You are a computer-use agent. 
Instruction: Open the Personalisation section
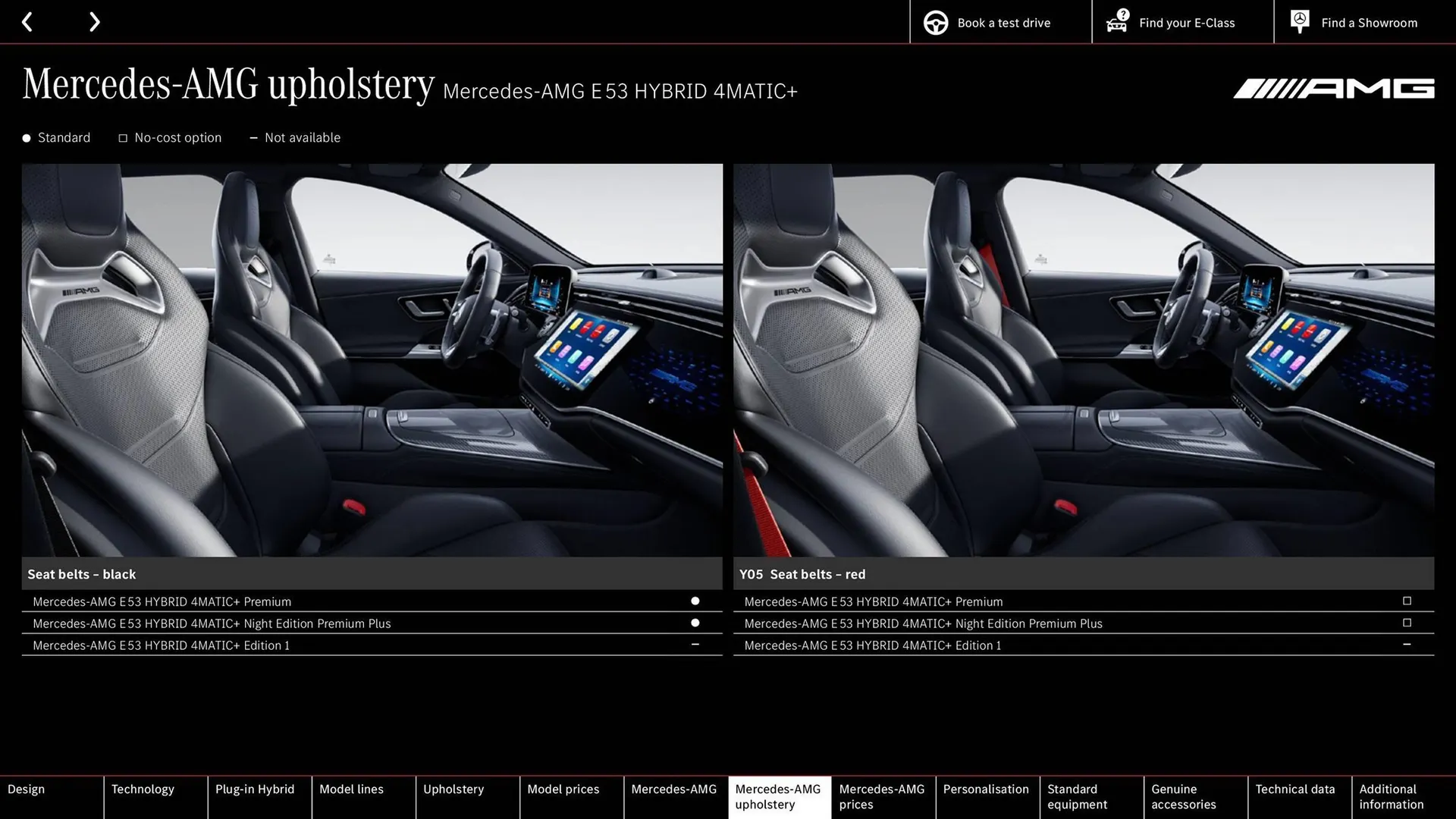click(x=987, y=789)
